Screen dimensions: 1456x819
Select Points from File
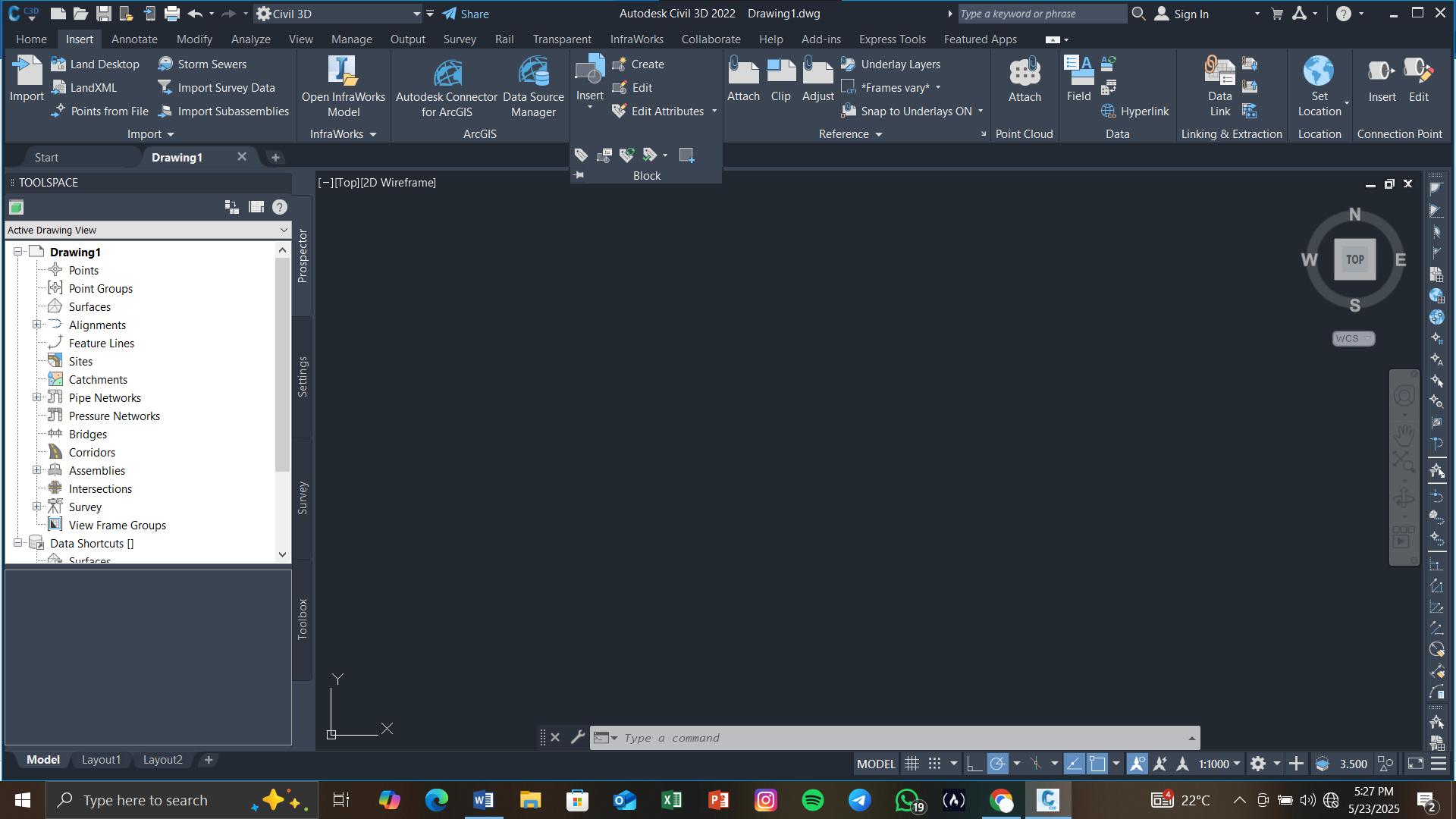[x=99, y=111]
